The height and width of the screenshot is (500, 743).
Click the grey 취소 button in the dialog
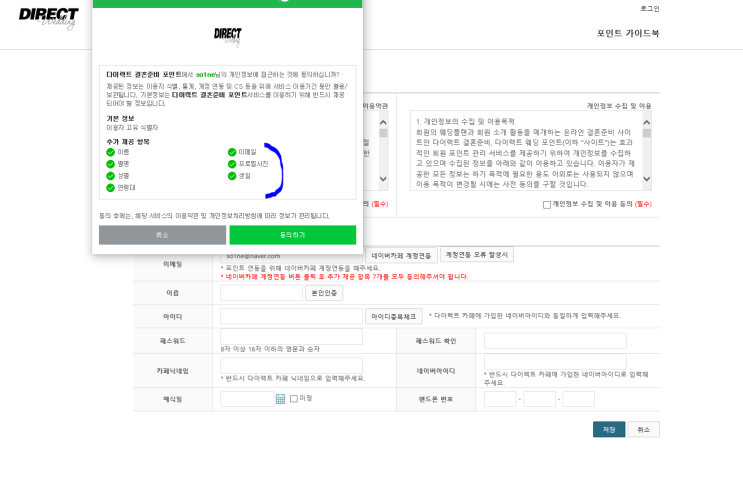pos(163,235)
